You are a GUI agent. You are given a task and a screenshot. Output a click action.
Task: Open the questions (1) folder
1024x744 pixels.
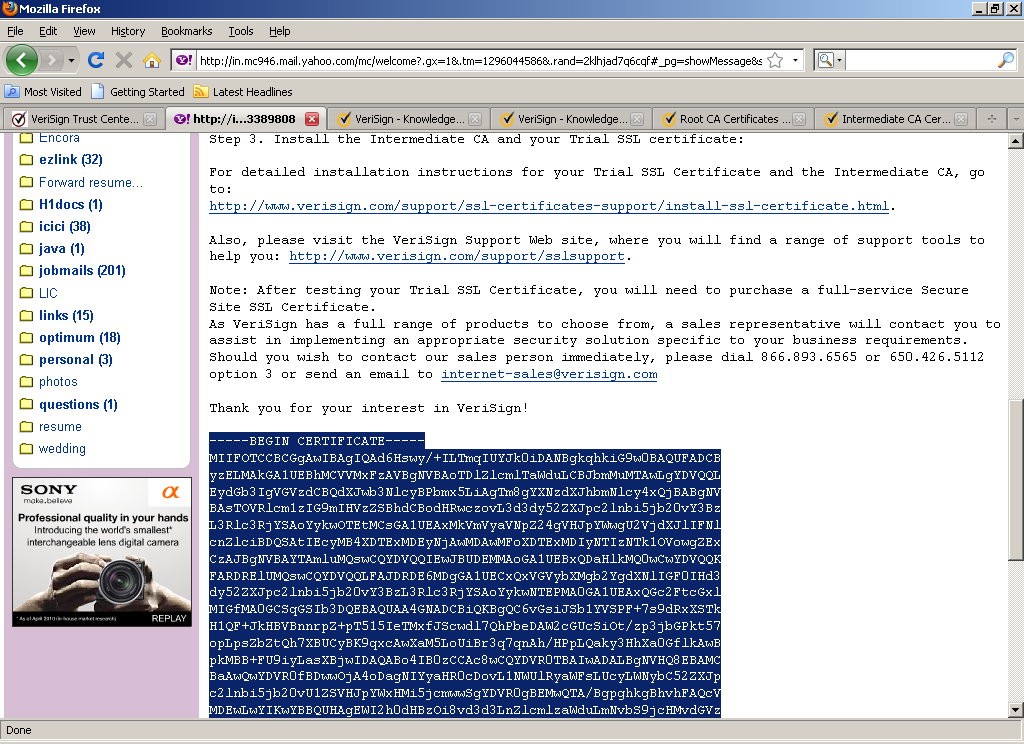[x=78, y=404]
